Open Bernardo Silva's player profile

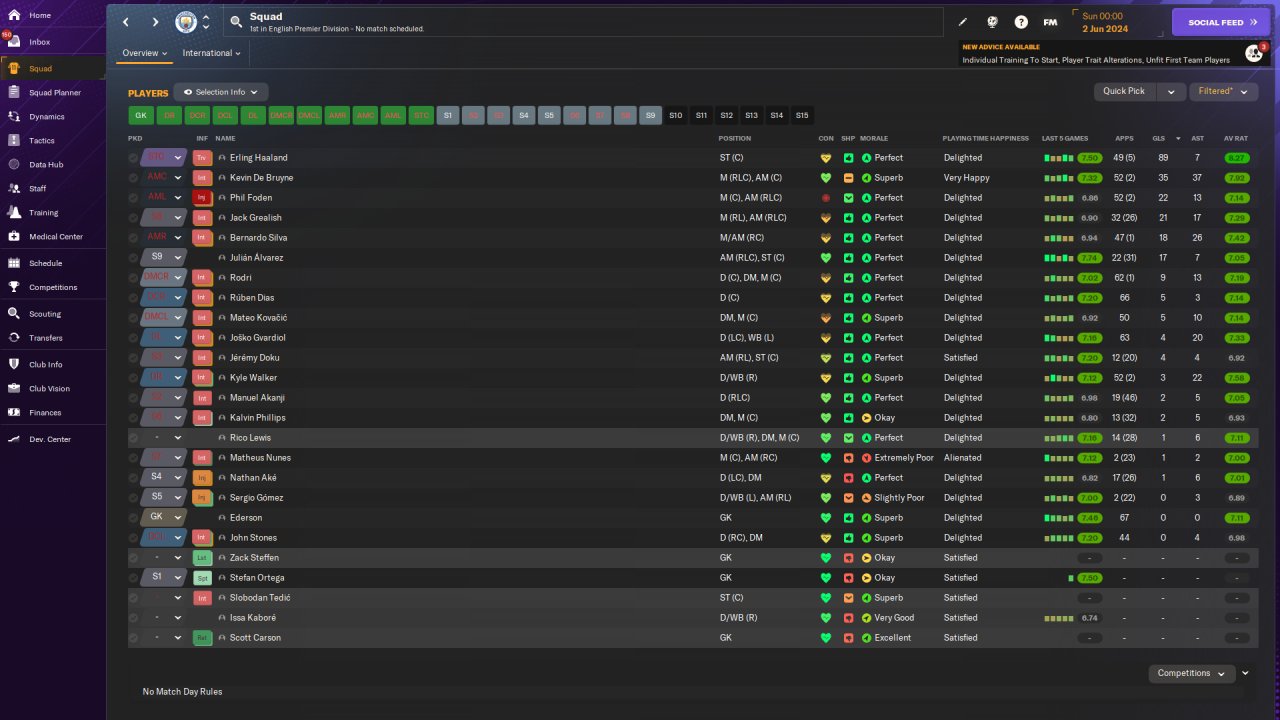tap(257, 238)
